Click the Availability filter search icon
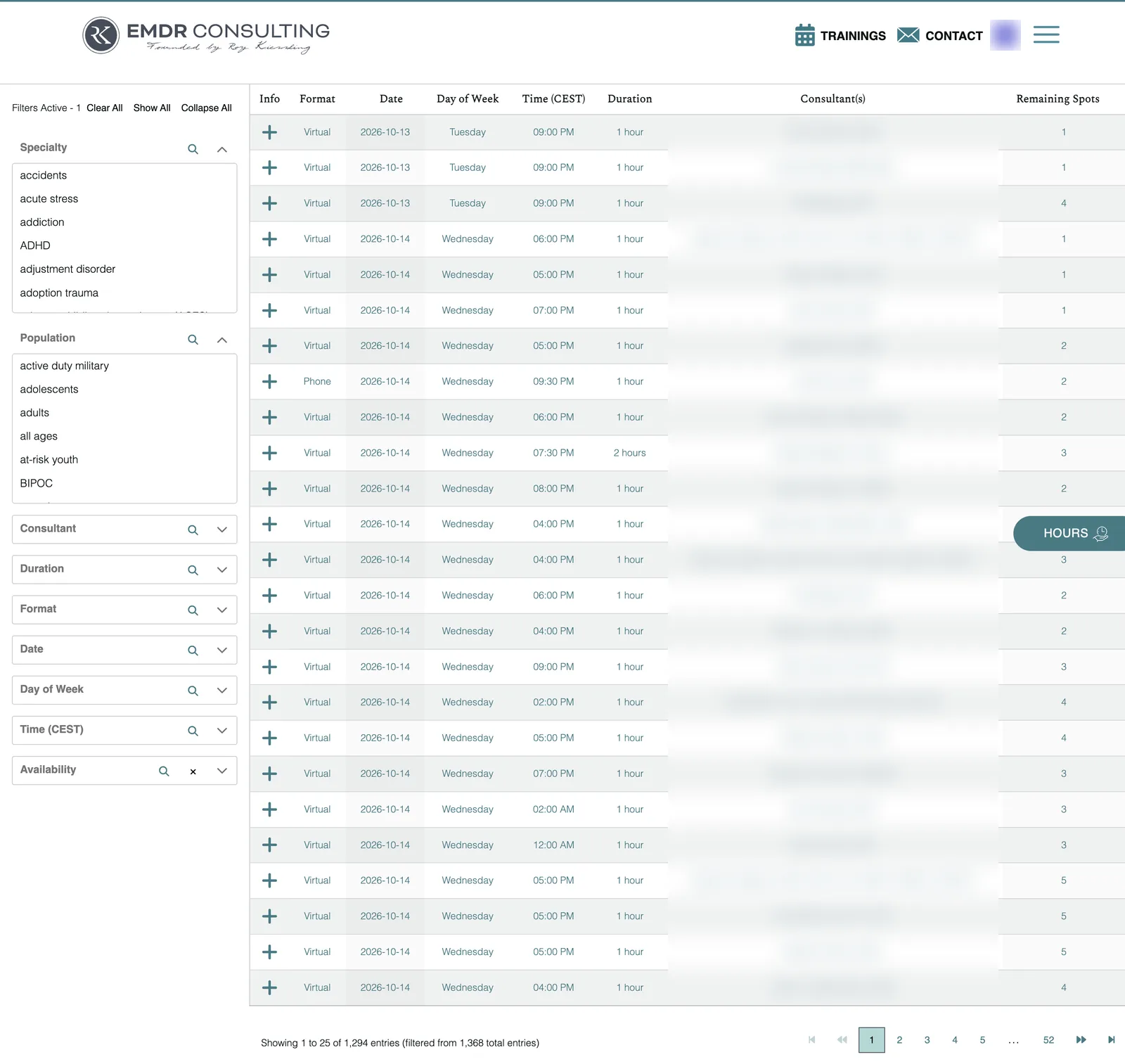 (164, 771)
